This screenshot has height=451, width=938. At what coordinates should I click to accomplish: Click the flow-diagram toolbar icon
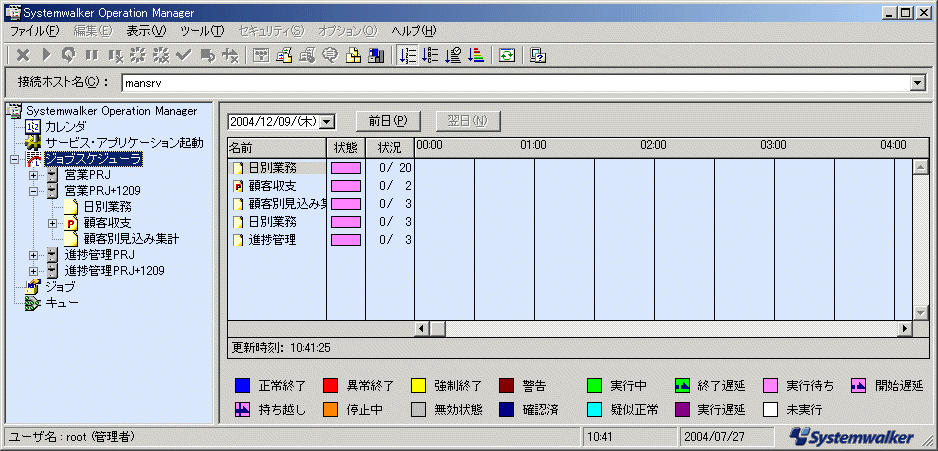click(261, 56)
